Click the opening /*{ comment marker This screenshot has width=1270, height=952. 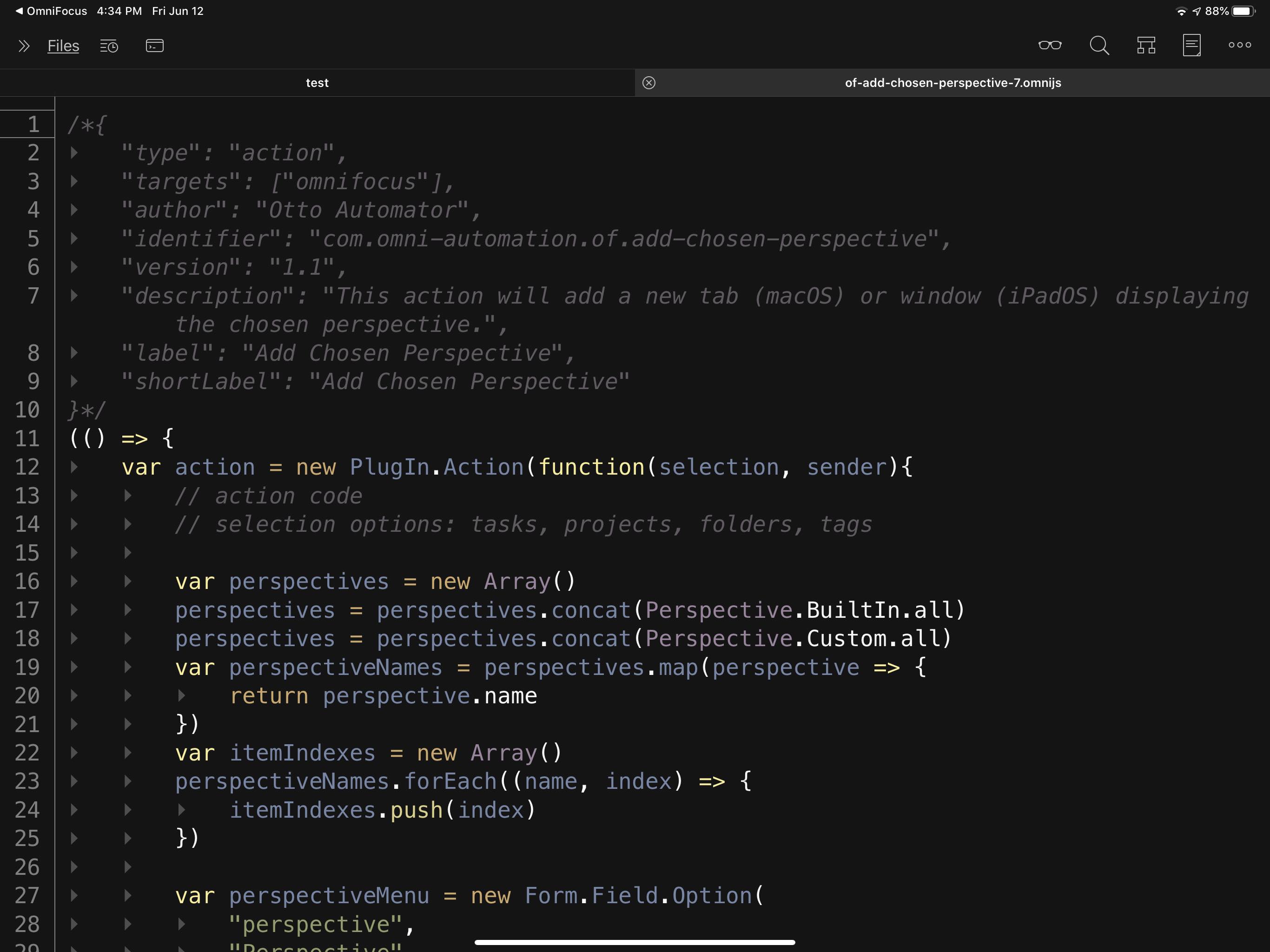(86, 125)
